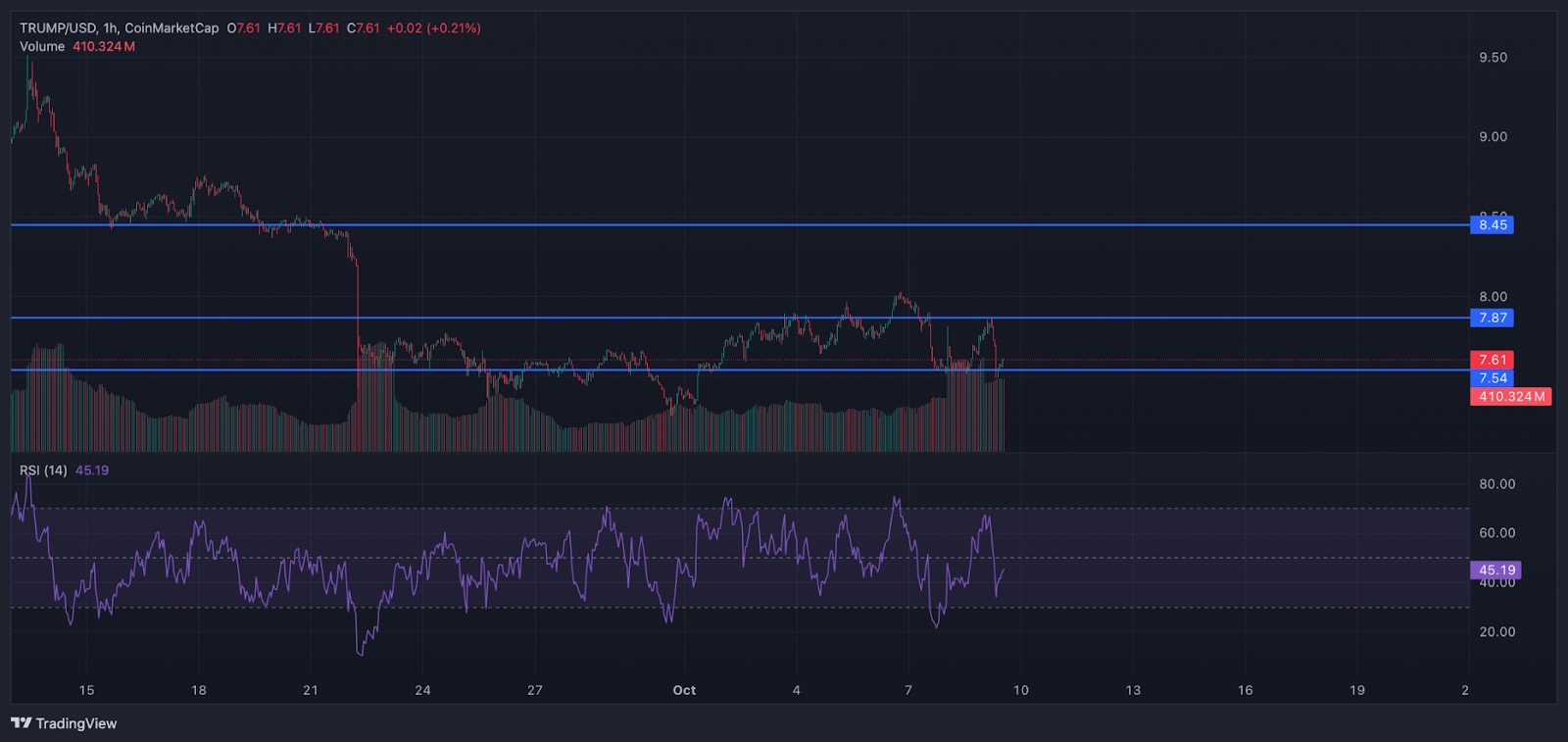Click the red 410.324M volume axis label
The height and width of the screenshot is (742, 1568).
click(x=1510, y=397)
